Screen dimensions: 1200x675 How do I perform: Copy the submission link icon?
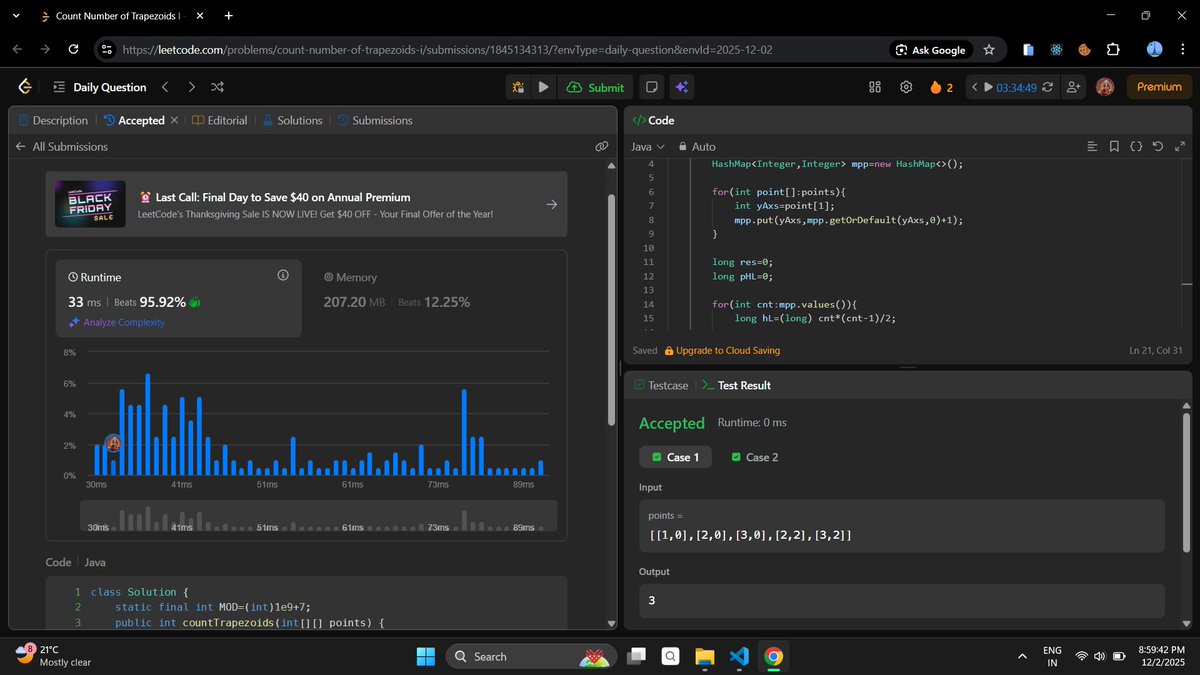coord(602,146)
